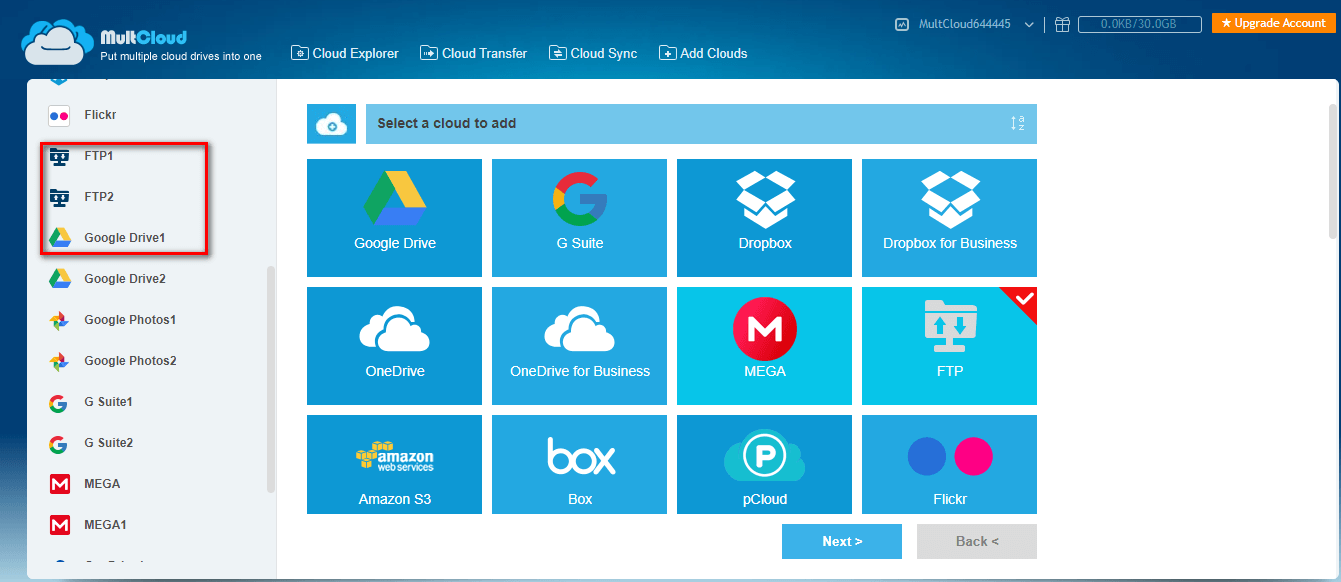Viewport: 1341px width, 582px height.
Task: Choose the G Suite tile
Action: [x=579, y=218]
